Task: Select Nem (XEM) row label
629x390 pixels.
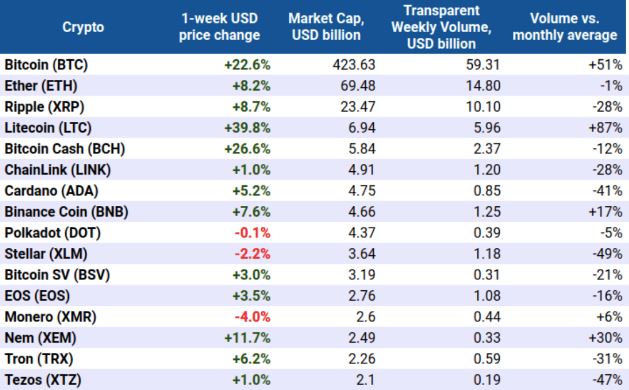Action: click(x=41, y=338)
